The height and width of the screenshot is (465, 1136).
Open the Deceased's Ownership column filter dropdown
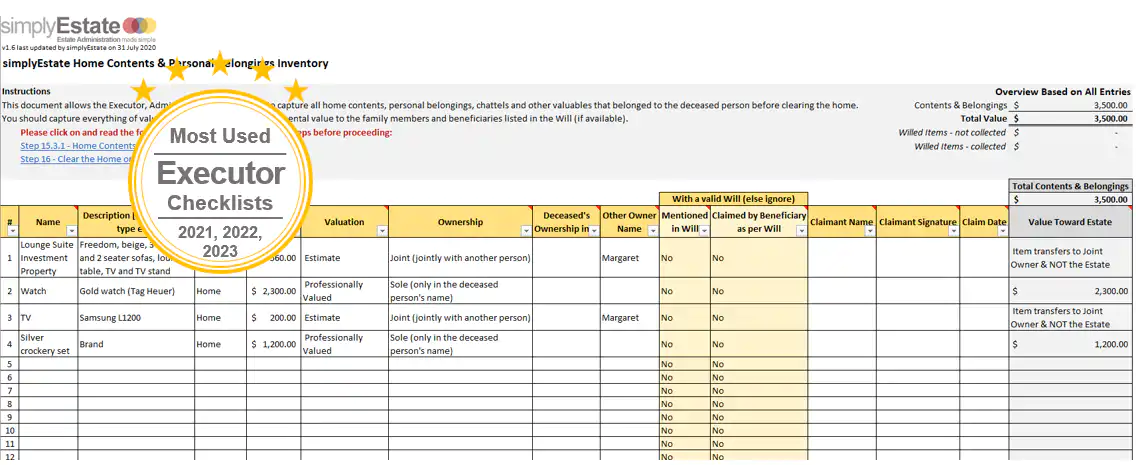coord(594,231)
